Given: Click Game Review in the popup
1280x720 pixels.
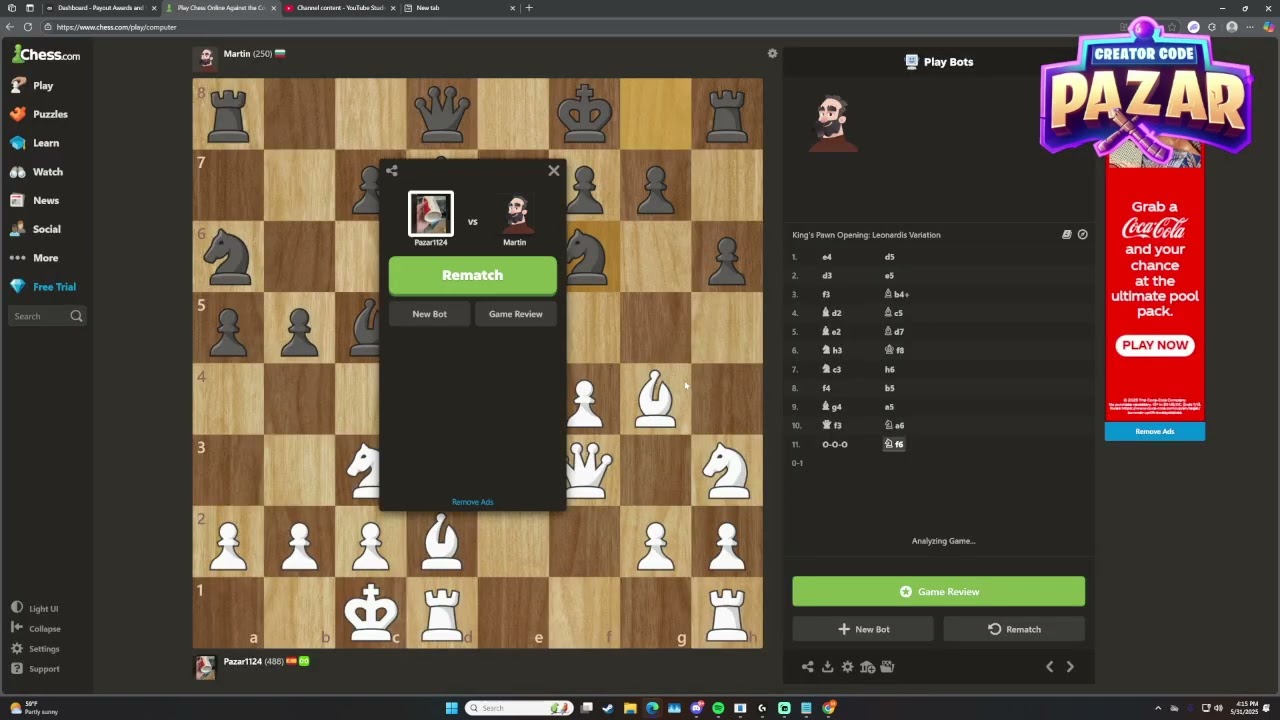Looking at the screenshot, I should pos(516,314).
